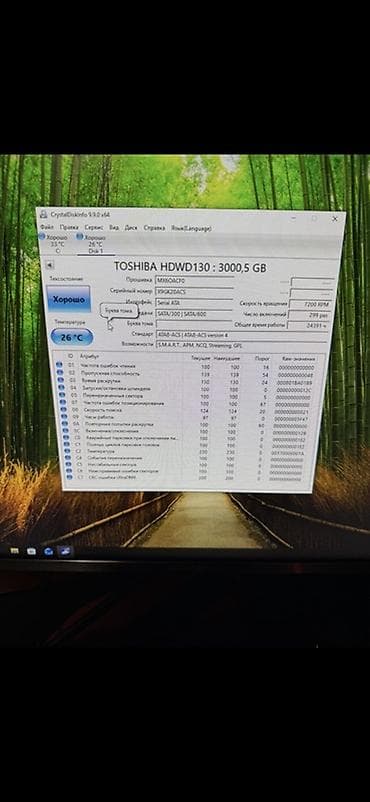
Task: Click status icon for attribute 09
Action: 63,416
